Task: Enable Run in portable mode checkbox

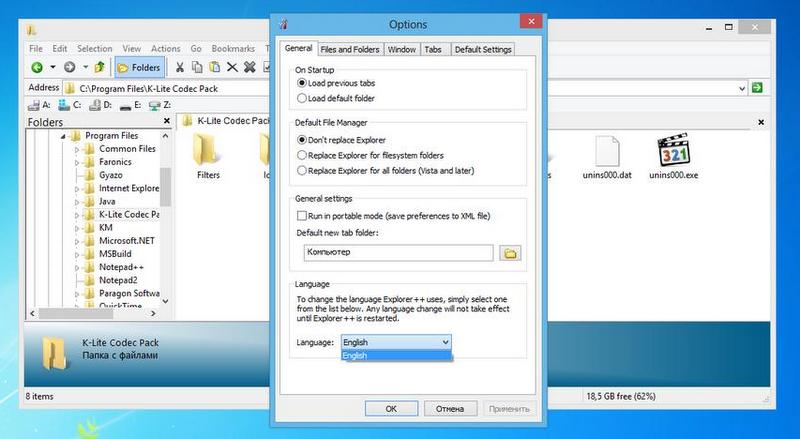Action: coord(302,216)
